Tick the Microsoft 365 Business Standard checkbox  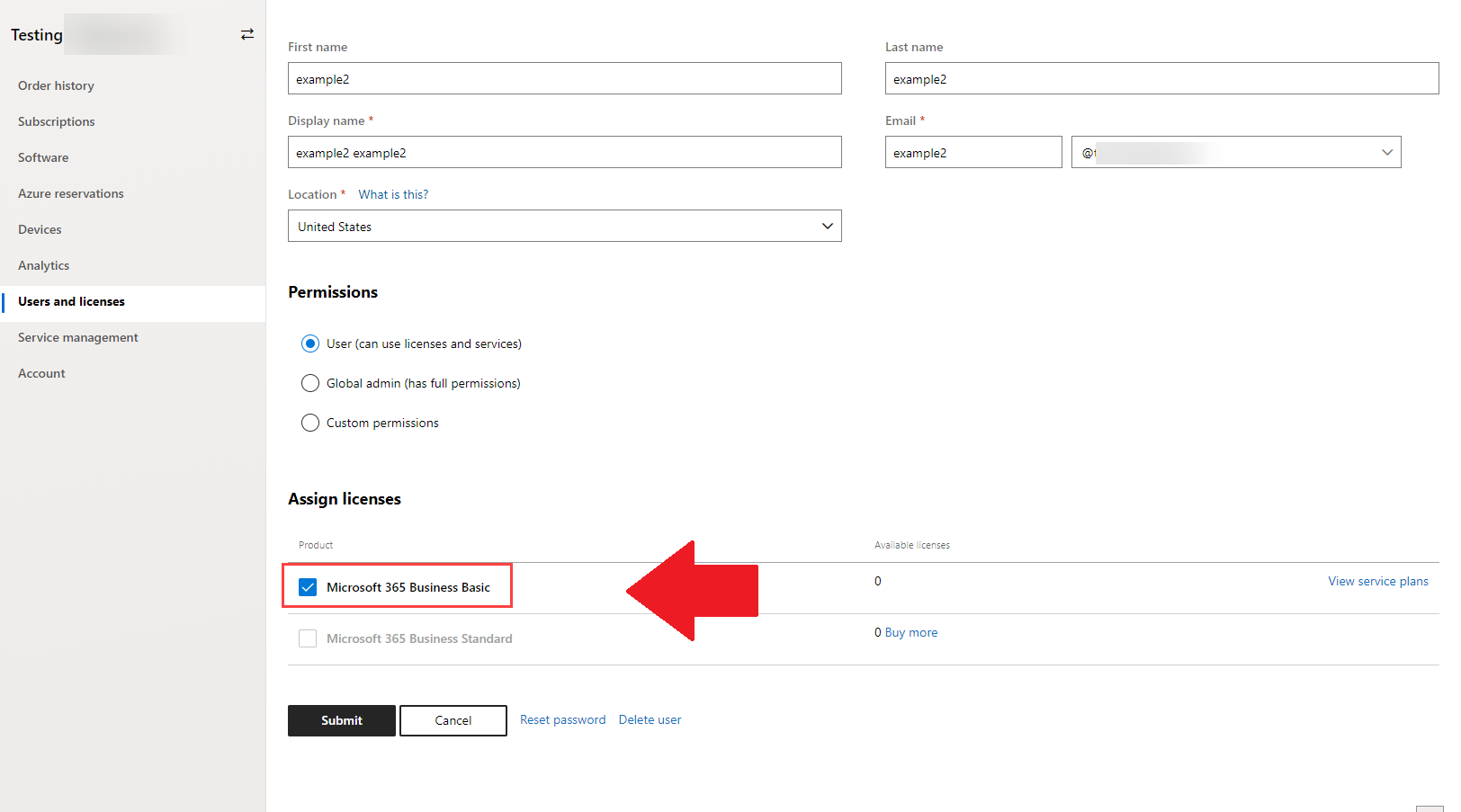308,638
